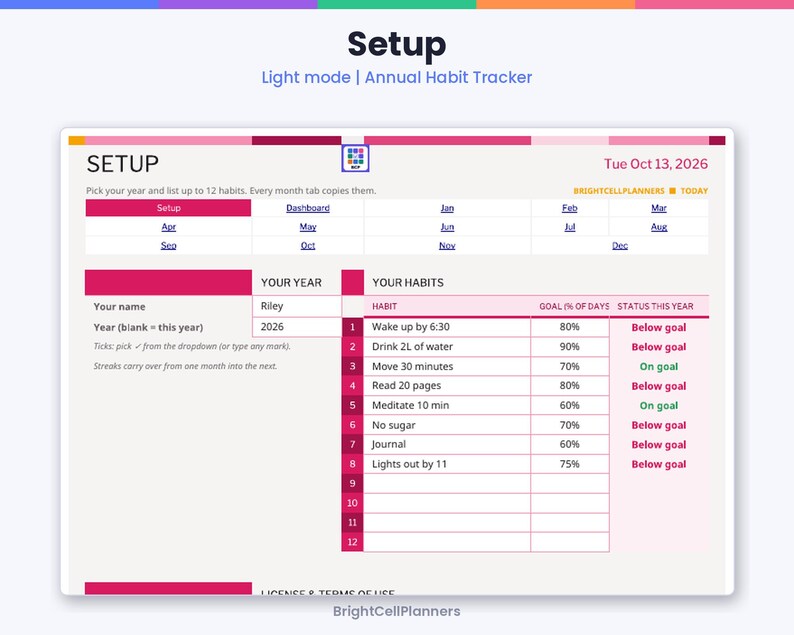Select the Setup navigation tab
The width and height of the screenshot is (794, 635).
[169, 208]
